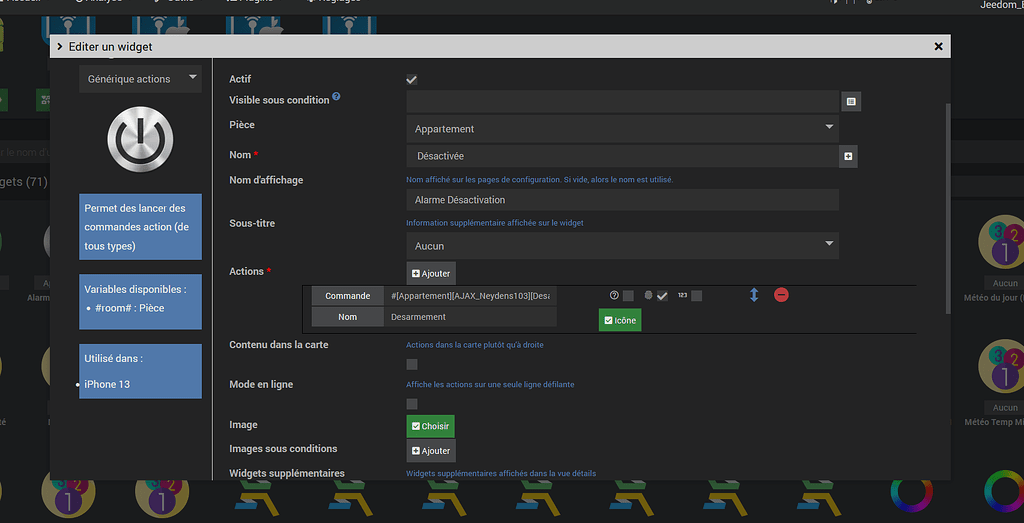The width and height of the screenshot is (1024, 523).
Task: Click the chevron before Editer un widget title
Action: [x=61, y=47]
